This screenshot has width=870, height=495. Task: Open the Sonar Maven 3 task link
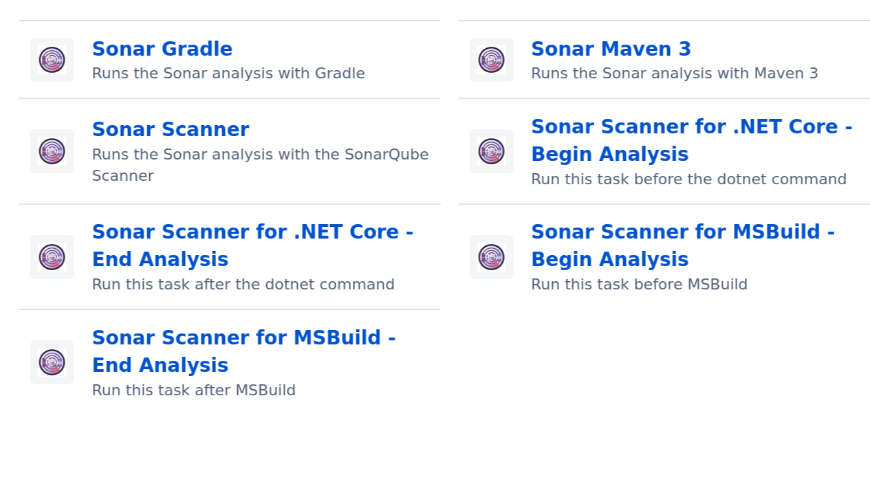611,49
